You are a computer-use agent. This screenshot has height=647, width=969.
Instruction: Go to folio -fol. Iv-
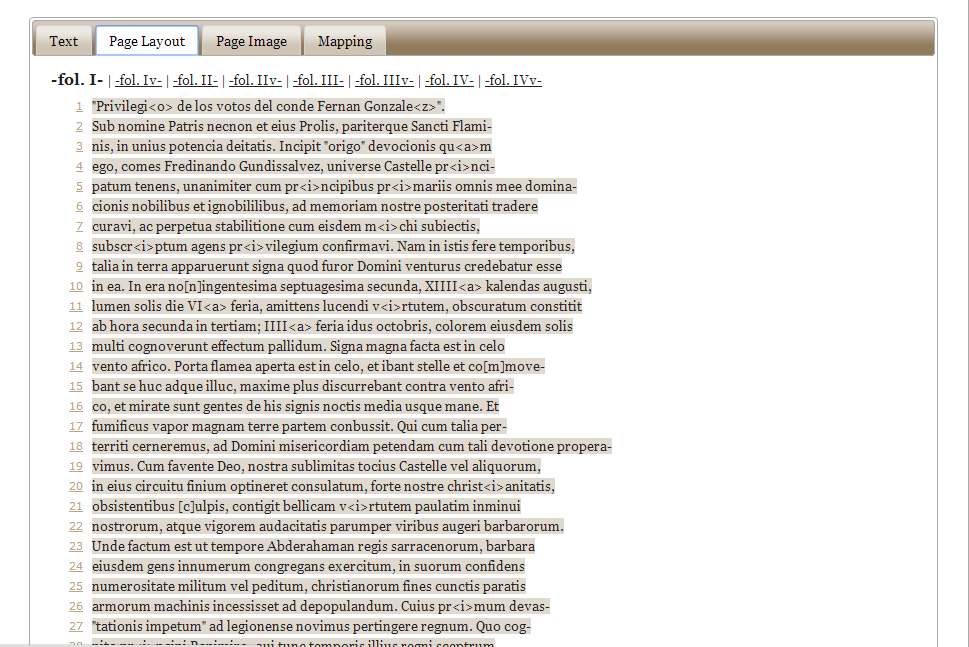pyautogui.click(x=138, y=80)
